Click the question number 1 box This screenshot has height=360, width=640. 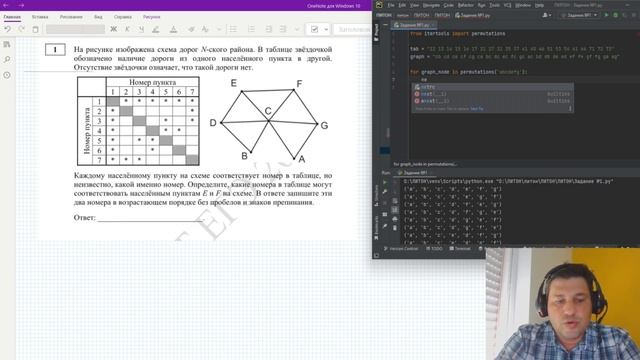coord(55,50)
